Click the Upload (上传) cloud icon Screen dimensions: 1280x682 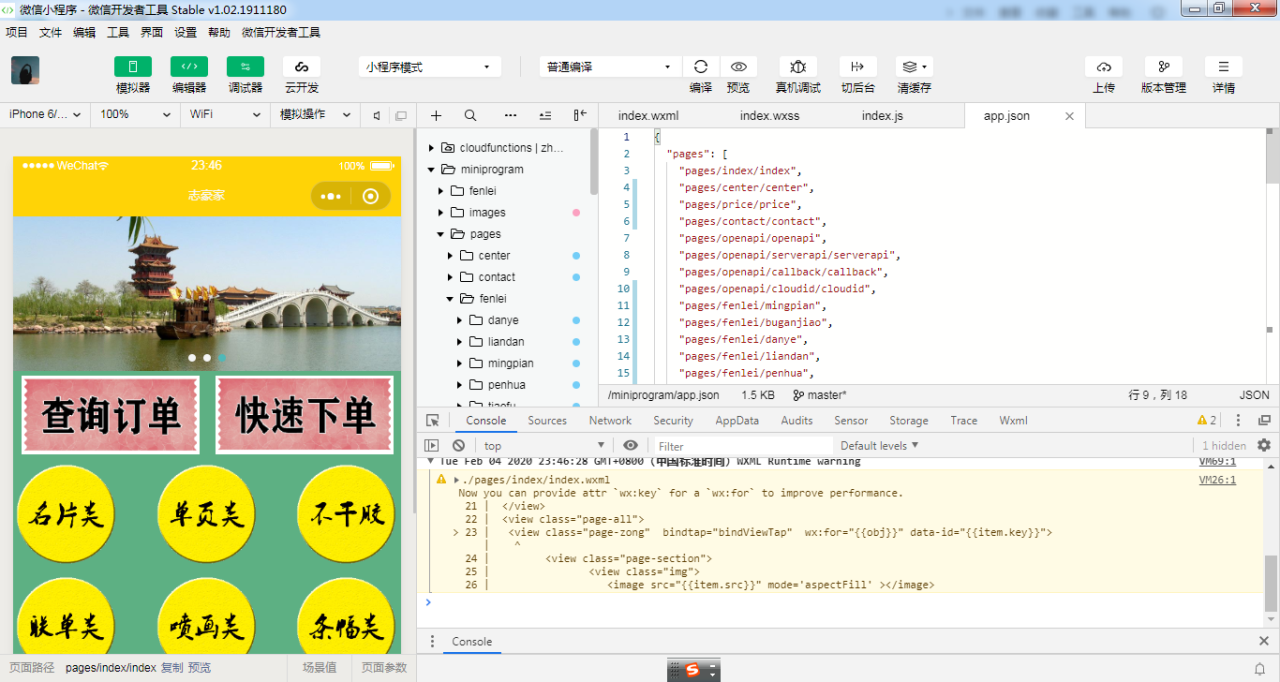pyautogui.click(x=1103, y=67)
